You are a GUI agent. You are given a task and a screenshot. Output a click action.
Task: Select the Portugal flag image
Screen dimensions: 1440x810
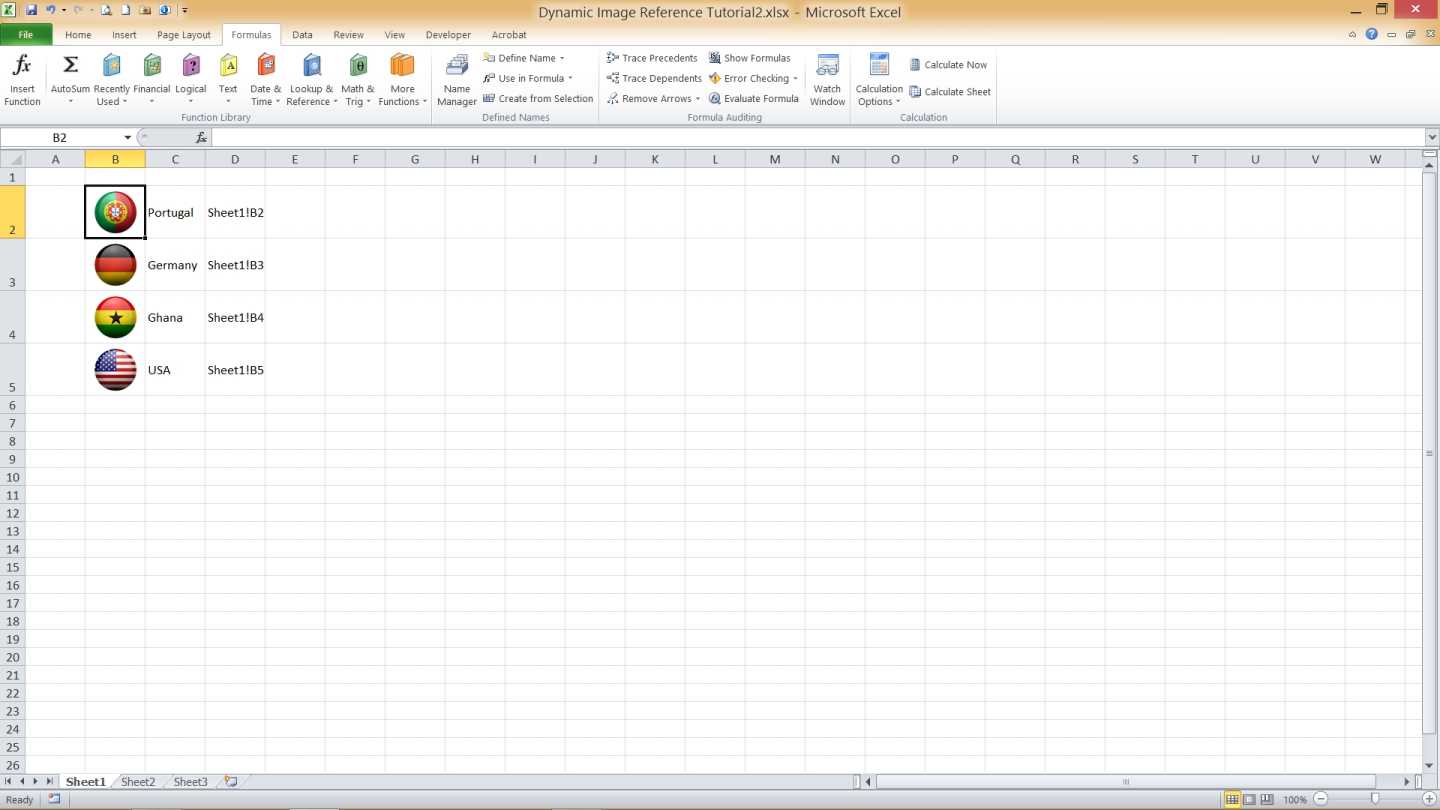click(115, 212)
